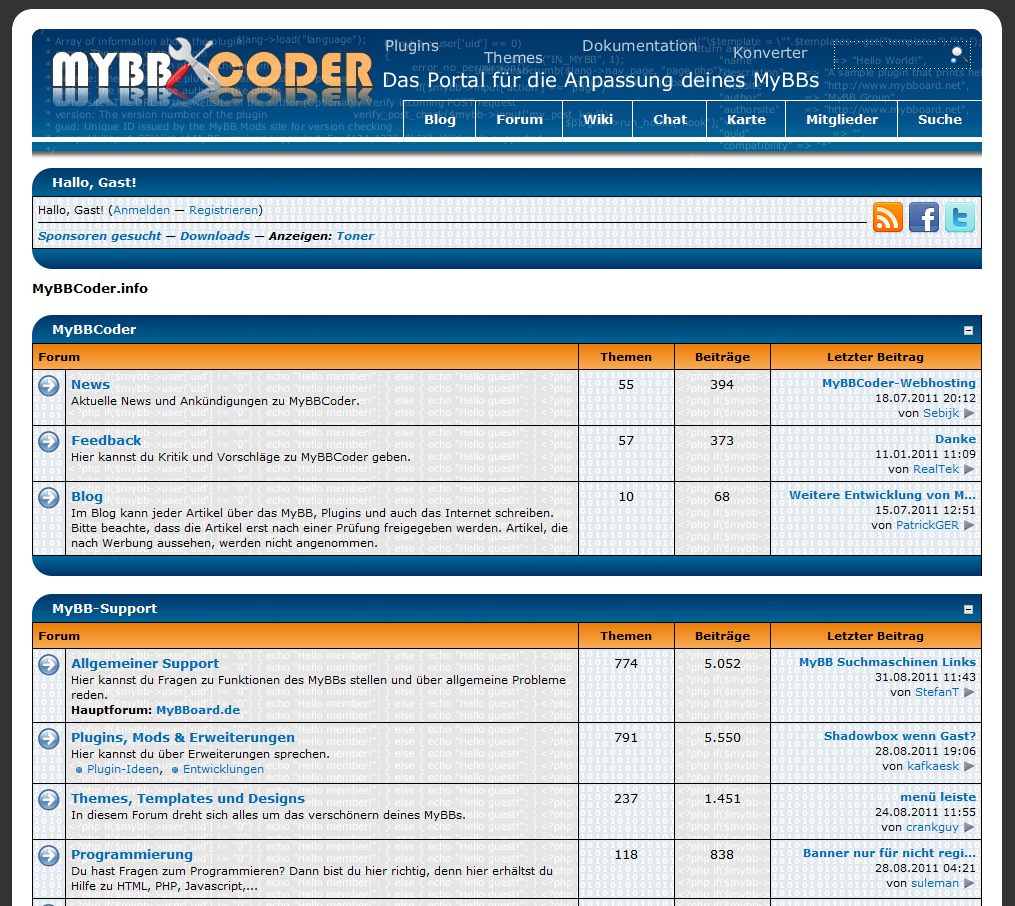Click the Feedback forum status icon
The image size is (1015, 906).
pos(49,441)
